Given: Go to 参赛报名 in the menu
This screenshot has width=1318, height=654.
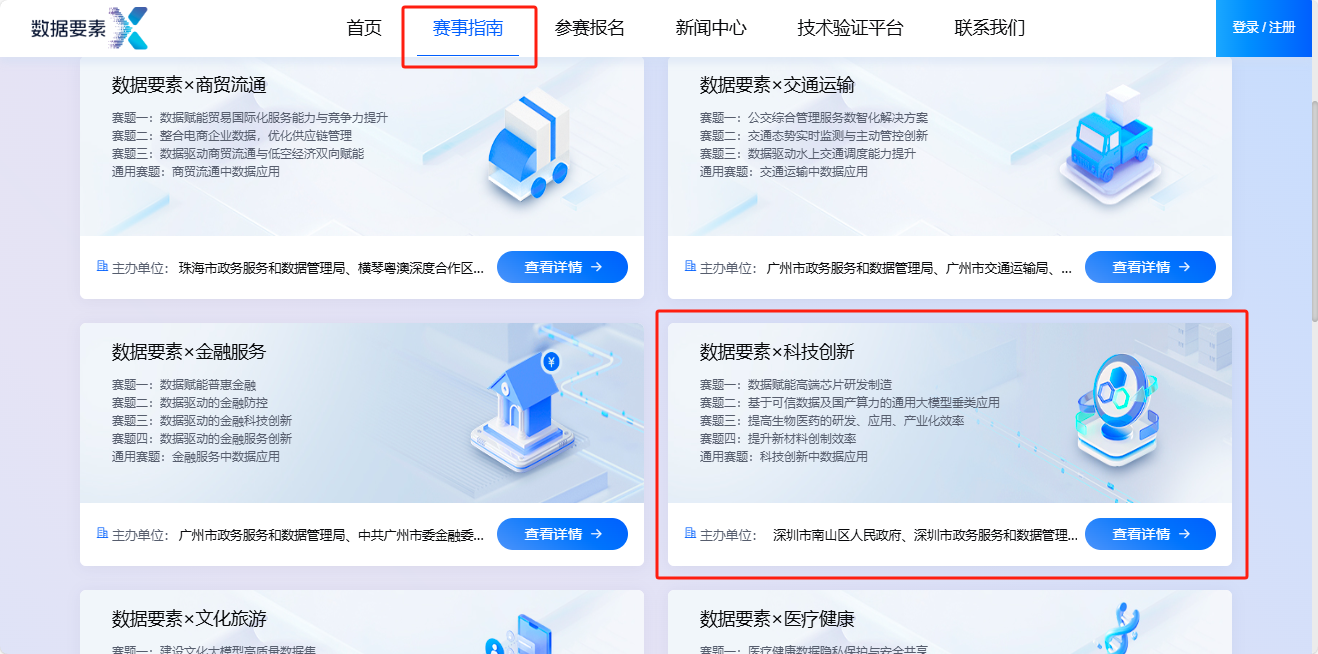Looking at the screenshot, I should pos(590,28).
